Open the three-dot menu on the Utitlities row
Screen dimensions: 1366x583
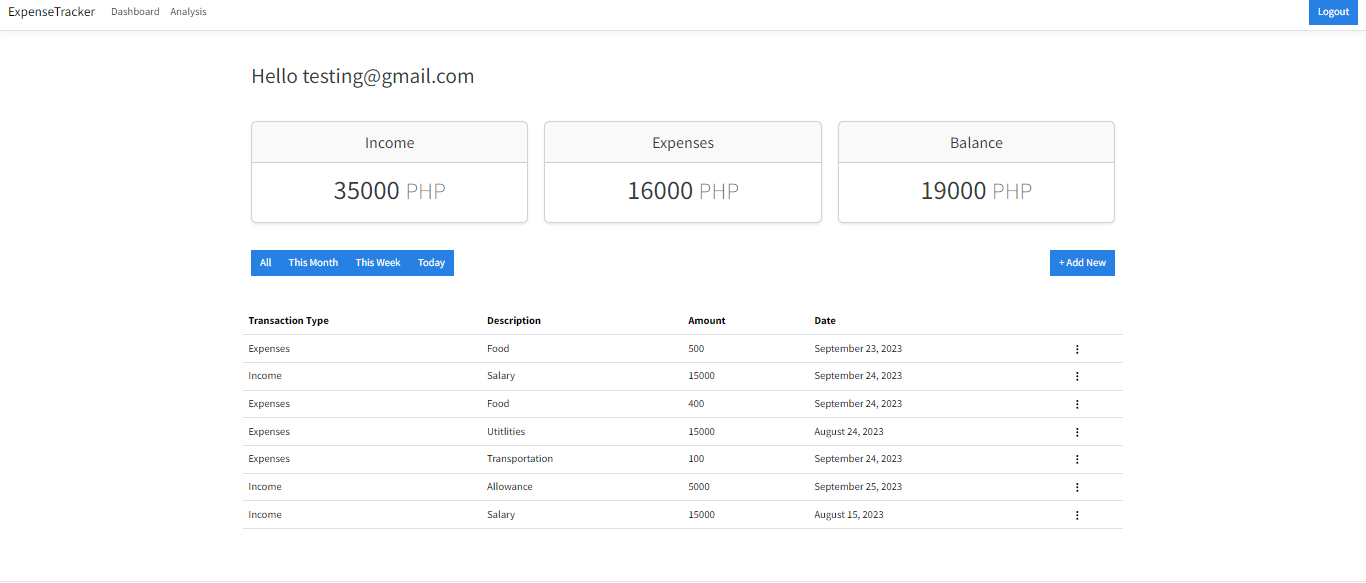pyautogui.click(x=1077, y=431)
